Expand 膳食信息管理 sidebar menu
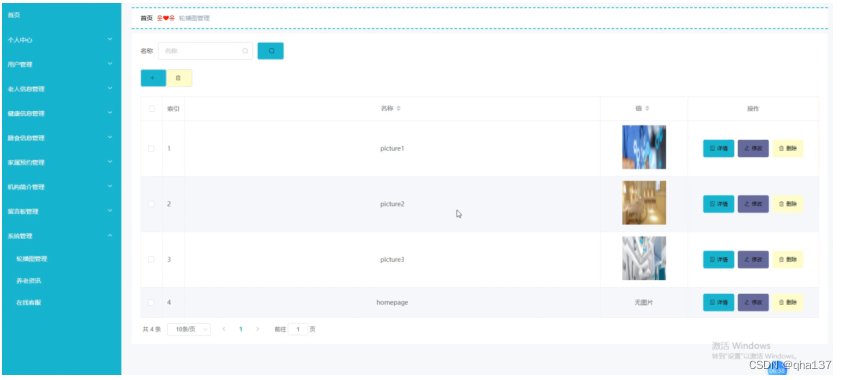This screenshot has height=380, width=847. tap(61, 138)
